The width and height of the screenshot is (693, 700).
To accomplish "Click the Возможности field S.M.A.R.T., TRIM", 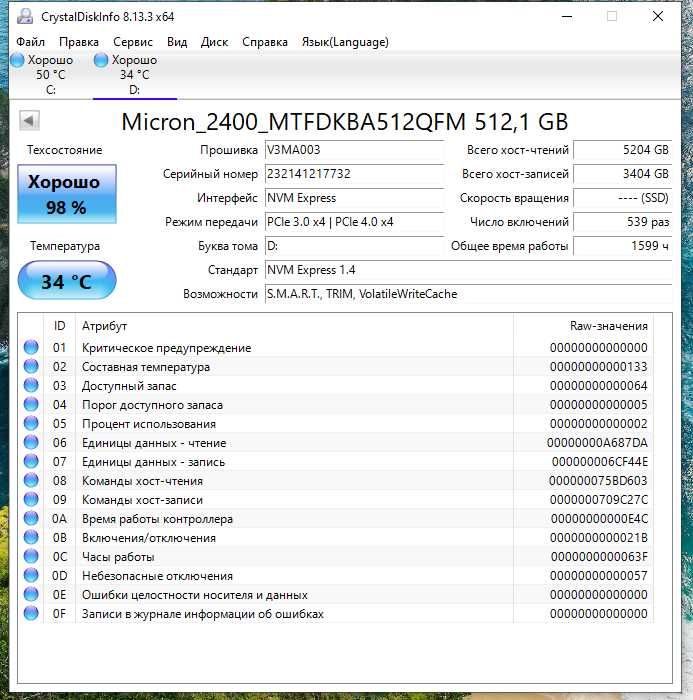I will 468,294.
